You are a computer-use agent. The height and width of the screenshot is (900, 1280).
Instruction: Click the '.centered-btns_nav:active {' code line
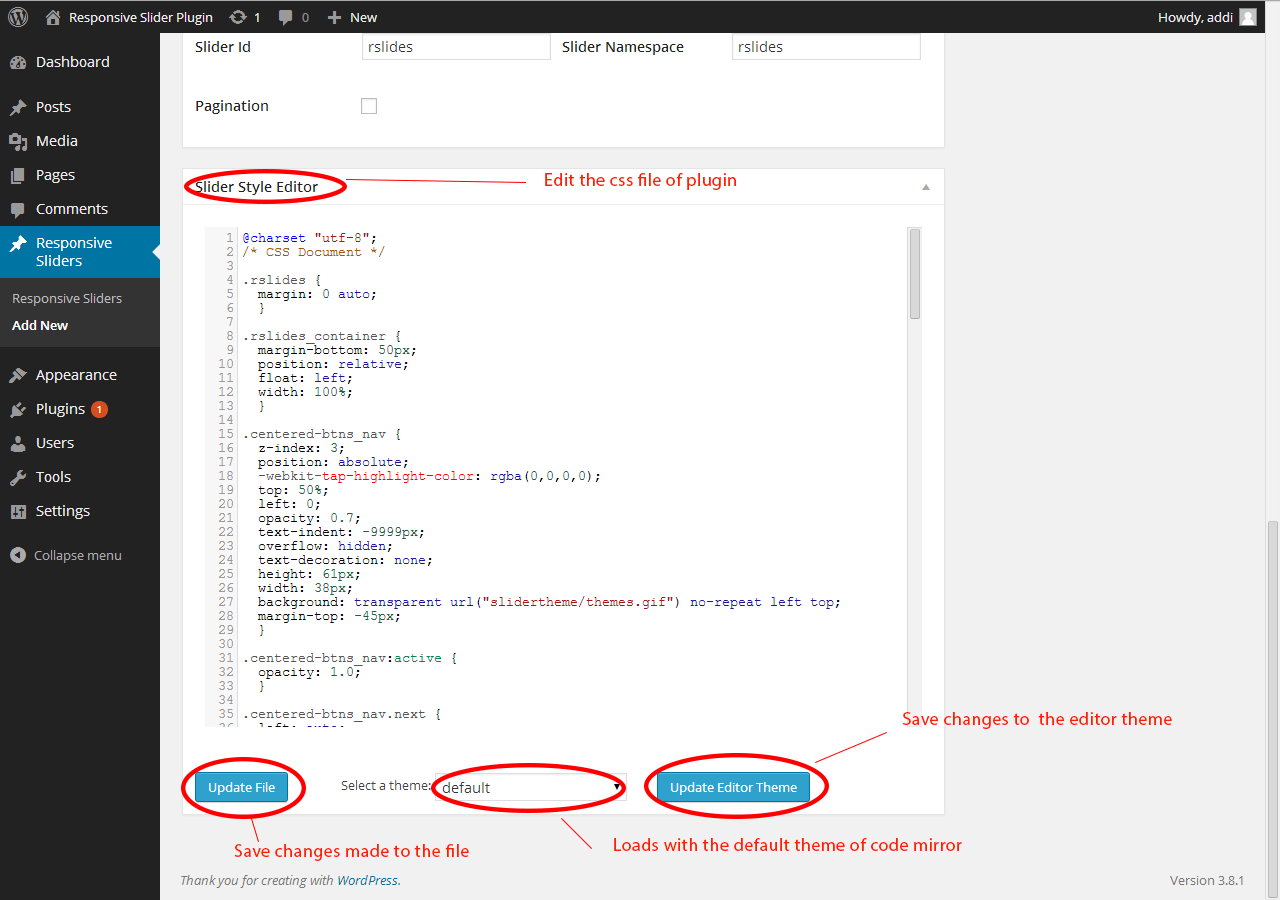pos(349,658)
